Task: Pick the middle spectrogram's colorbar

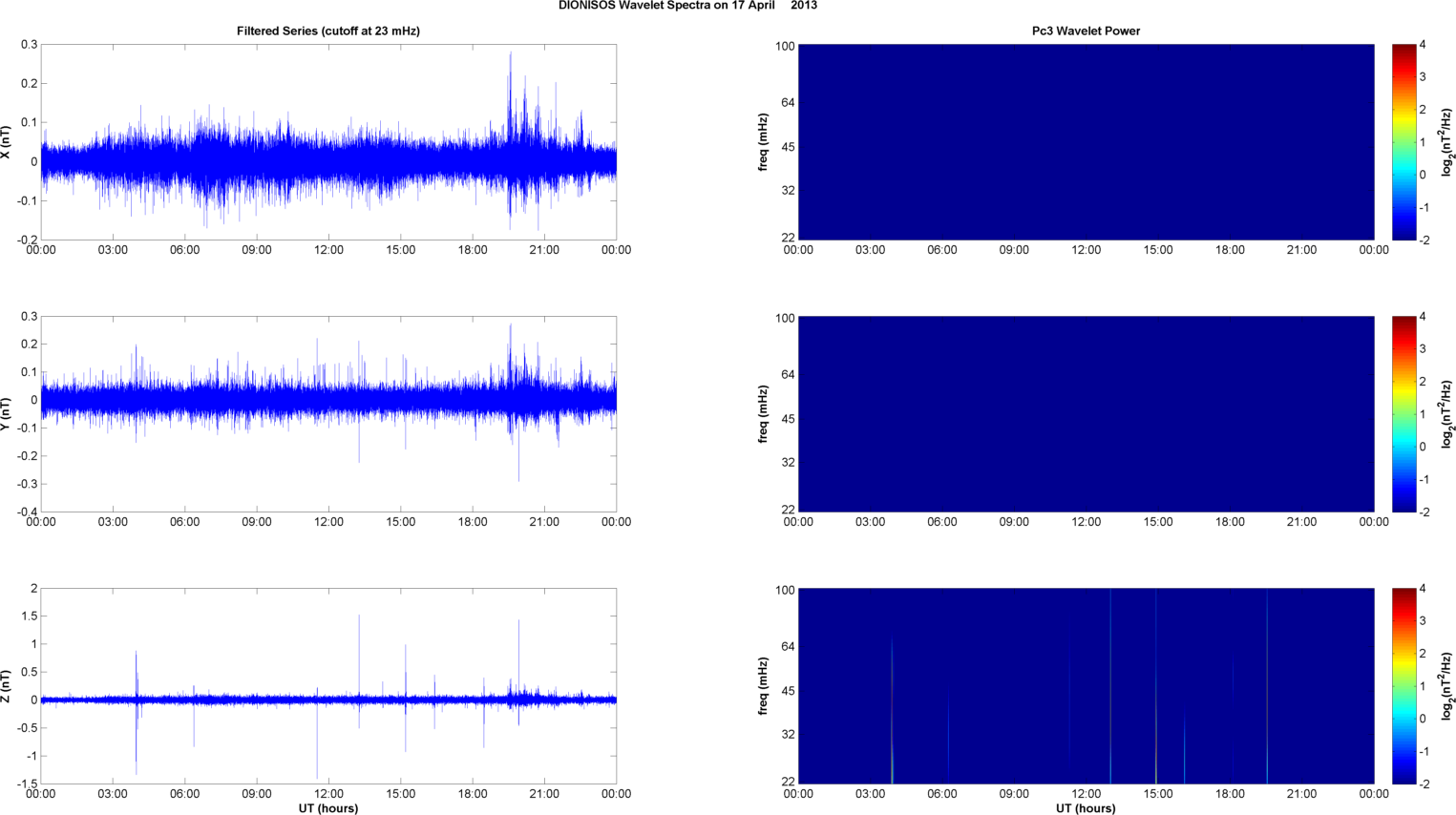Action: (1403, 414)
